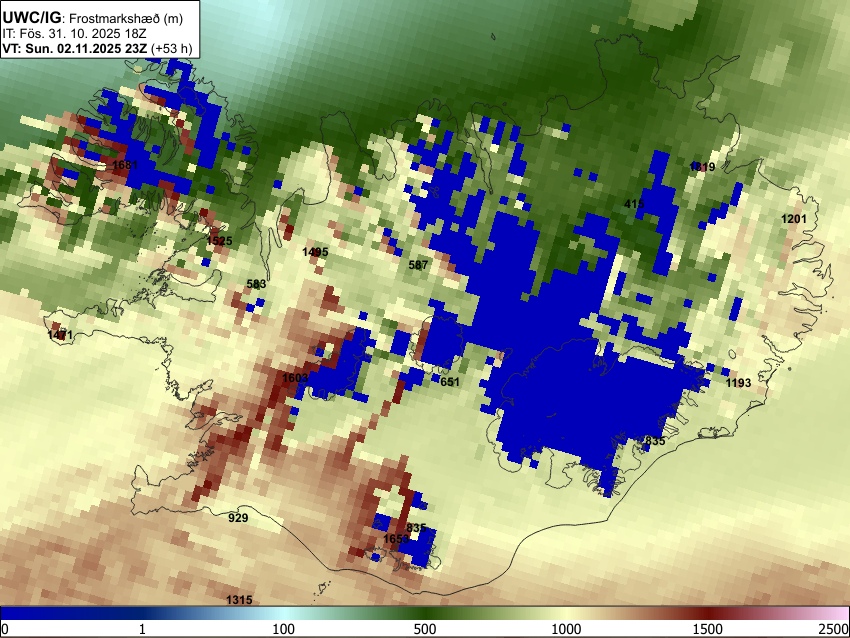850x638 pixels.
Task: Click the valid time "VT: Sun. 02.11.2025 23Z (+53 h)"
Action: coord(98,48)
